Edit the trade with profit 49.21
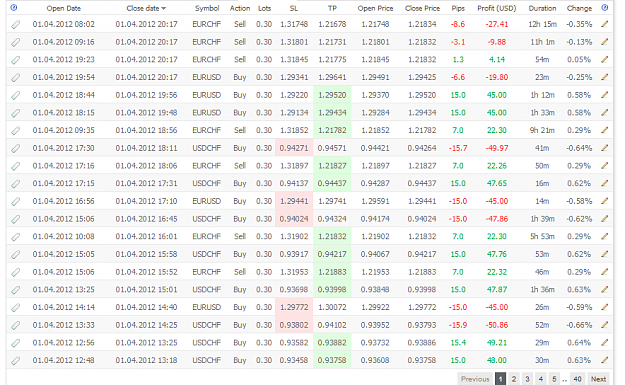The width and height of the screenshot is (625, 385). click(605, 342)
